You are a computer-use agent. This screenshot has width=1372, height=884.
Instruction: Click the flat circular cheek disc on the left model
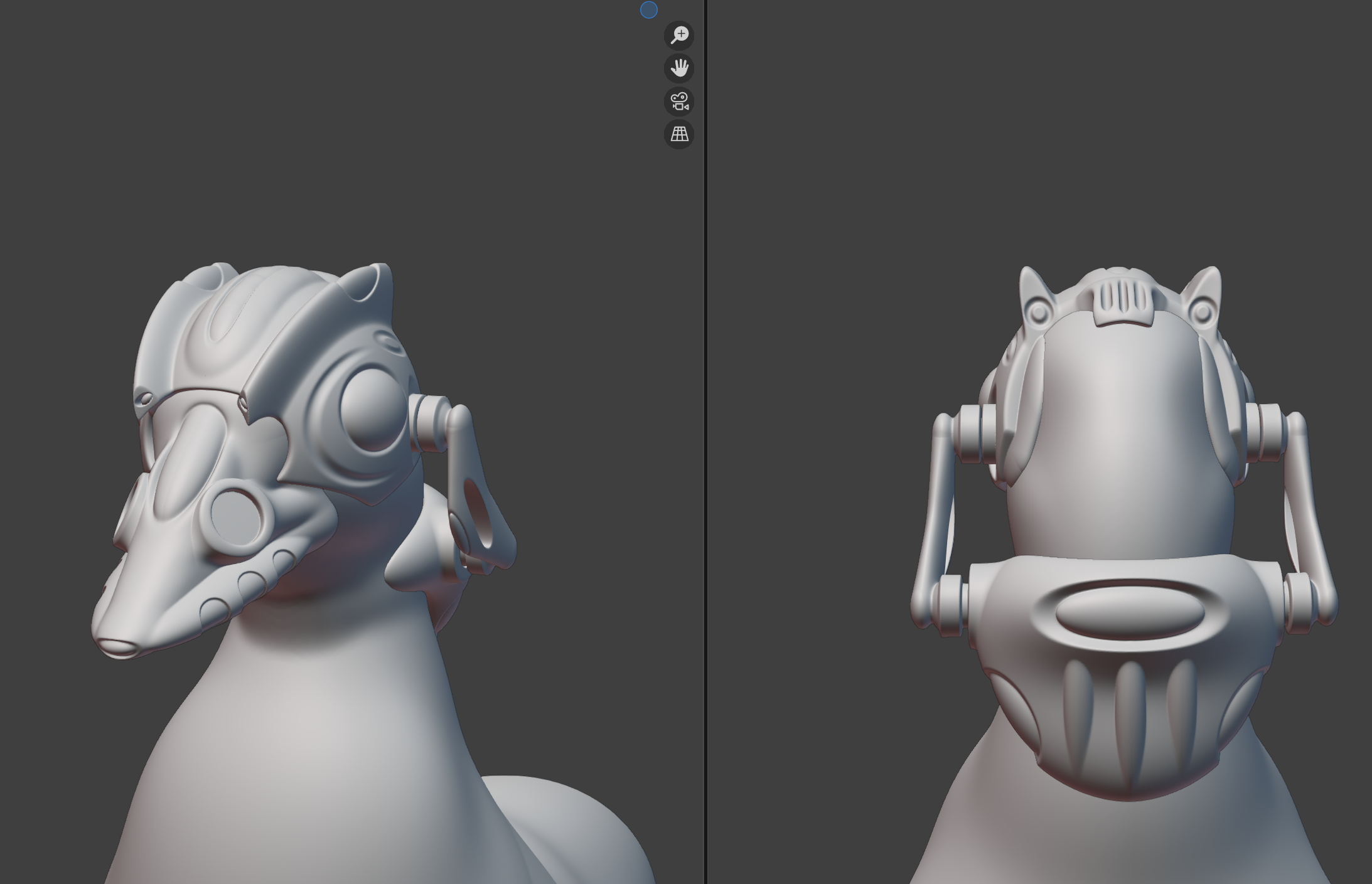(x=236, y=516)
